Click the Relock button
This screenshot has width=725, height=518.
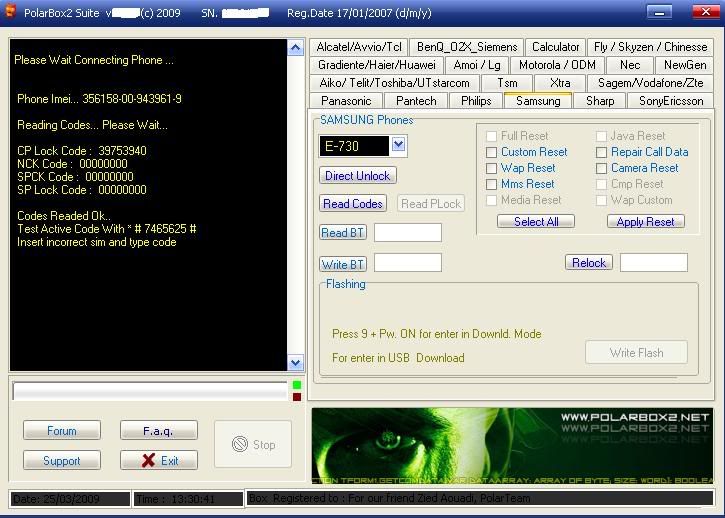pos(589,262)
